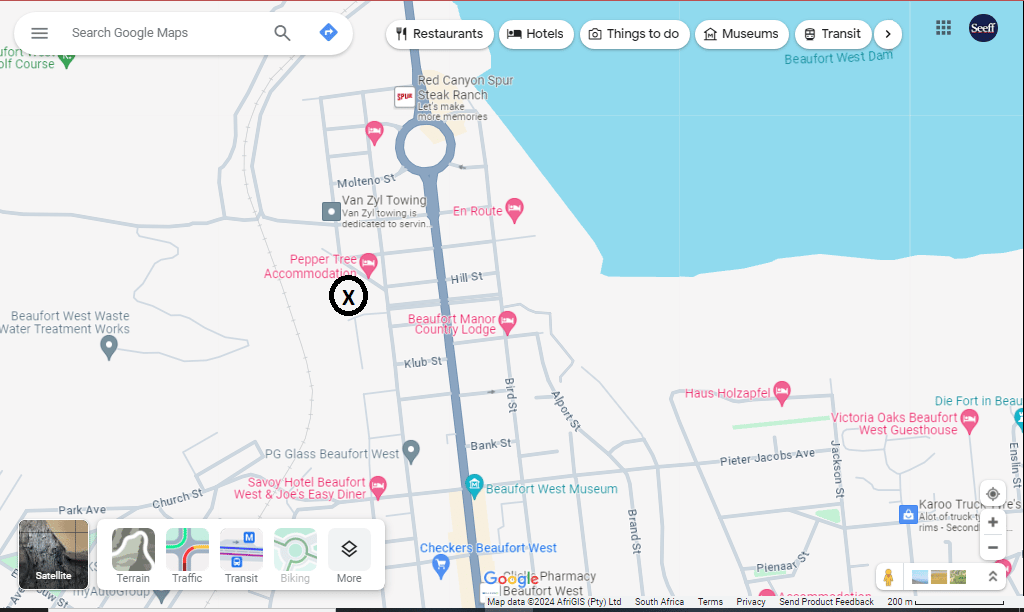Open More layer options

coord(349,555)
